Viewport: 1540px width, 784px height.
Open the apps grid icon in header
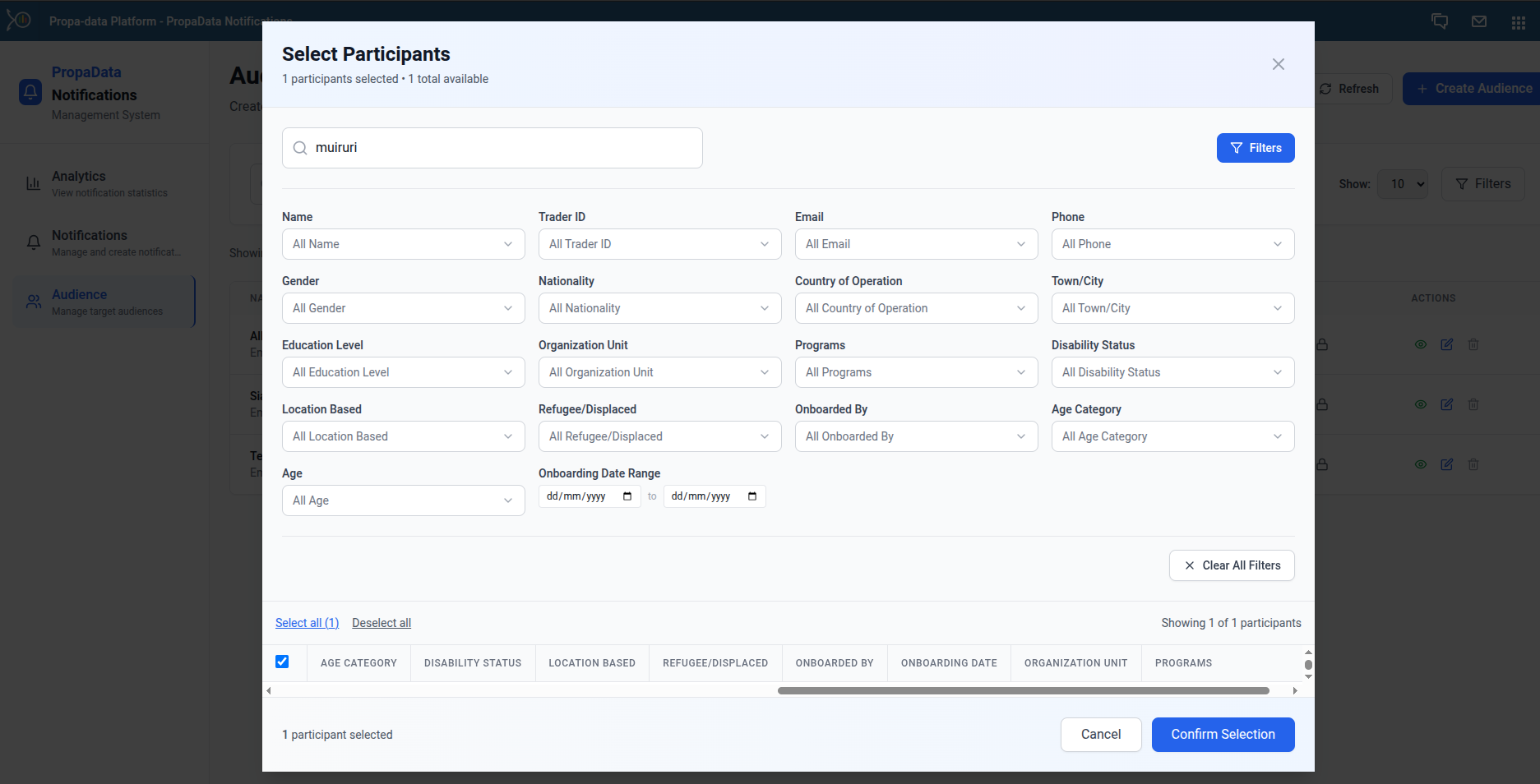tap(1519, 22)
